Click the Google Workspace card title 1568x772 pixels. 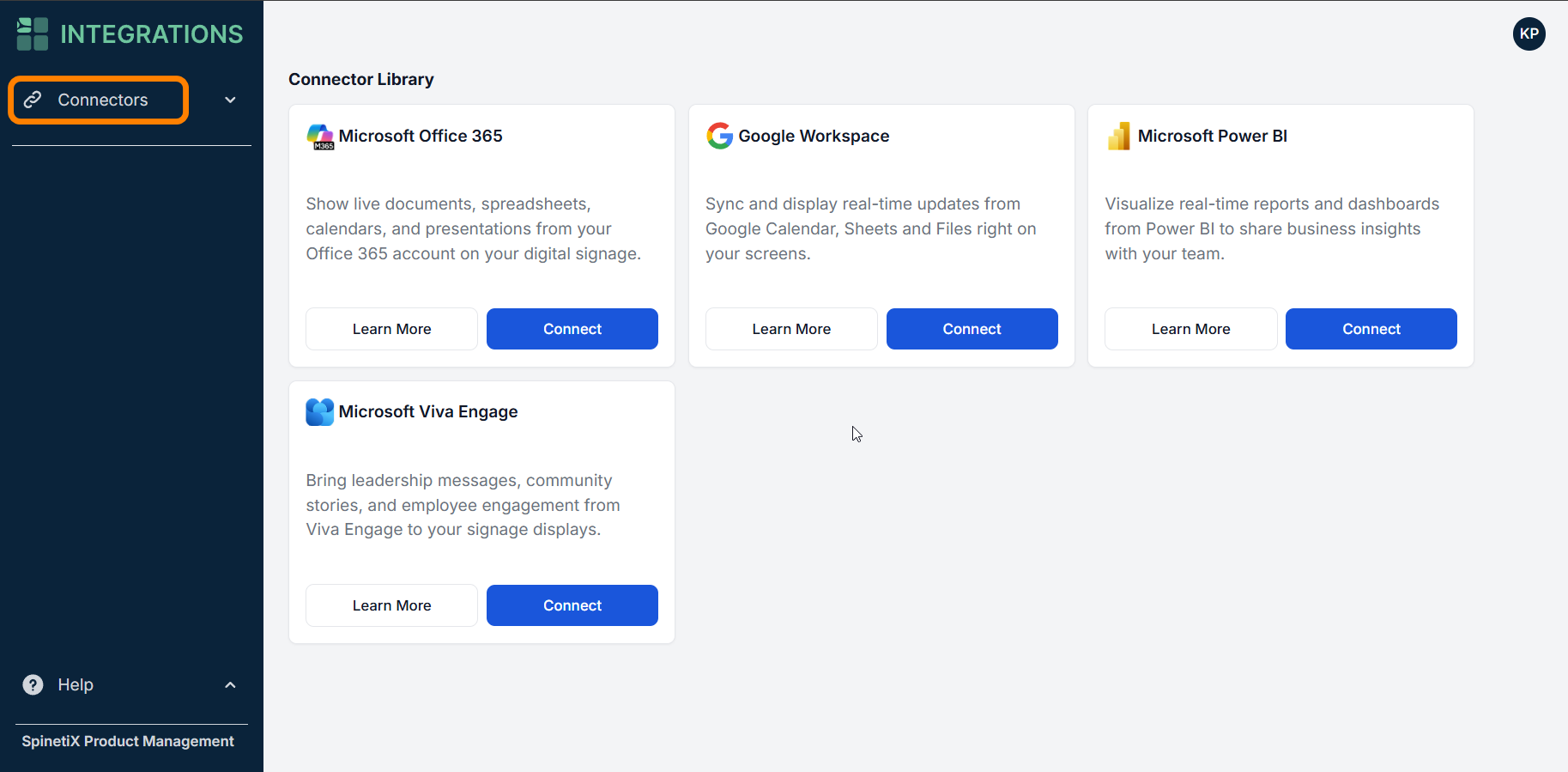(814, 136)
